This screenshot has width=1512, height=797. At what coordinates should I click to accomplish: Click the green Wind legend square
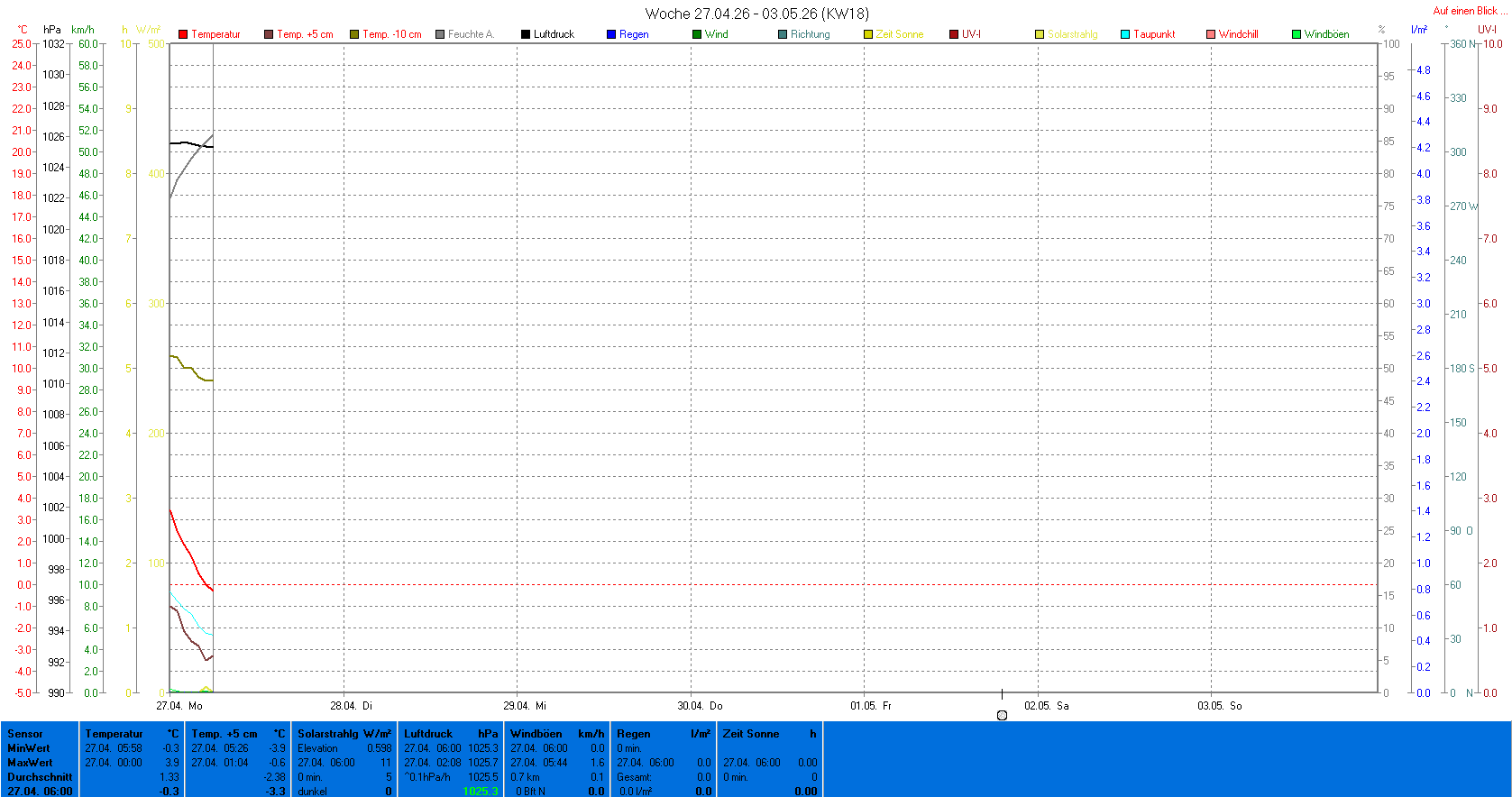697,34
